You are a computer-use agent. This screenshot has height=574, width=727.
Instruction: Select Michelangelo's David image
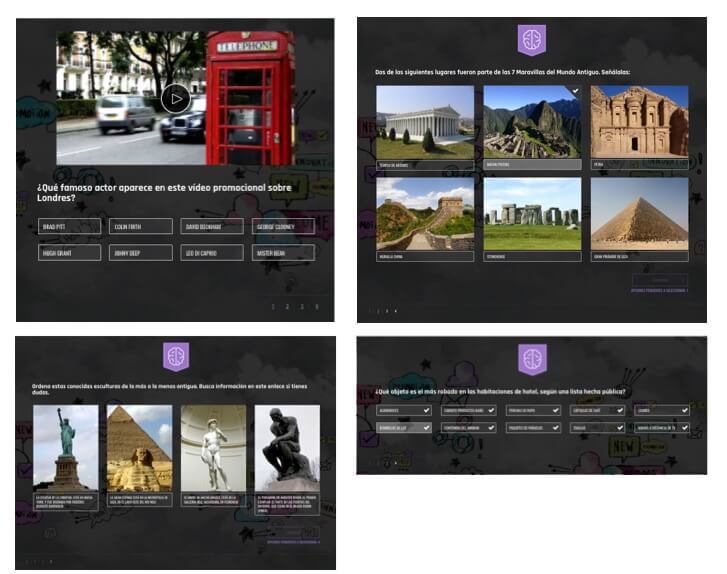213,448
